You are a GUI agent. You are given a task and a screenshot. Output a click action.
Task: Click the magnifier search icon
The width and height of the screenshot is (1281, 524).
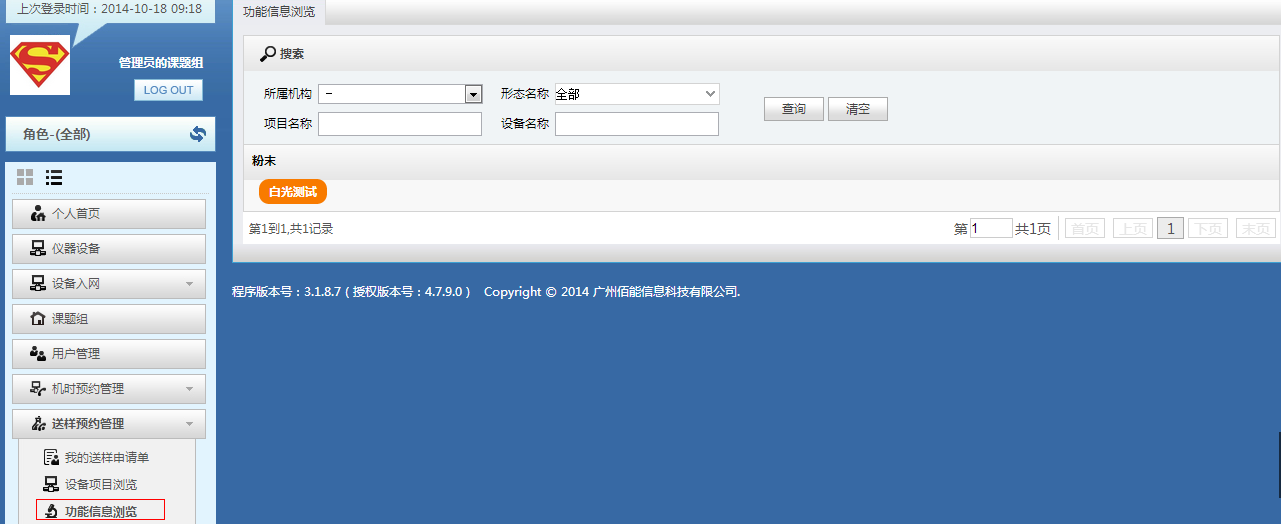pyautogui.click(x=268, y=54)
